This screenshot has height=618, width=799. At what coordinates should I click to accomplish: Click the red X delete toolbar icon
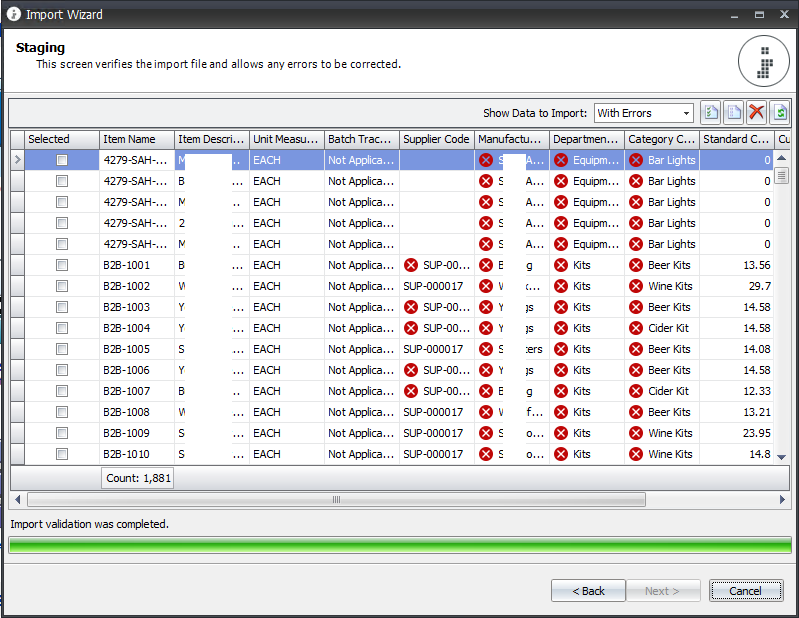757,113
